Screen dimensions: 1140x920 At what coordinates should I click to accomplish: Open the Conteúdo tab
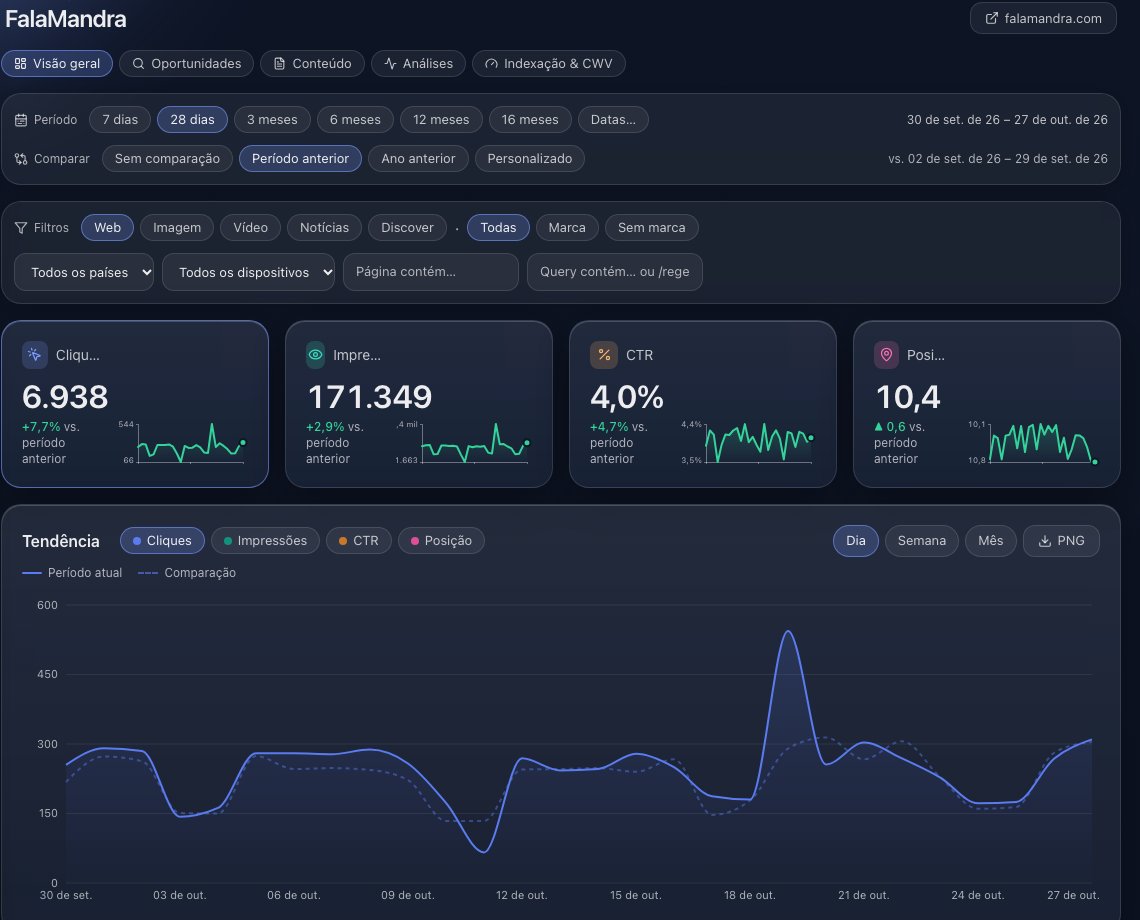click(312, 63)
